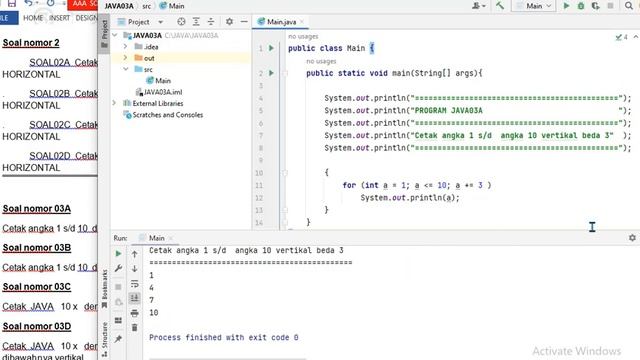640x360 pixels.
Task: Click the JAVA03A breadcrumb in the navigation bar
Action: click(119, 6)
